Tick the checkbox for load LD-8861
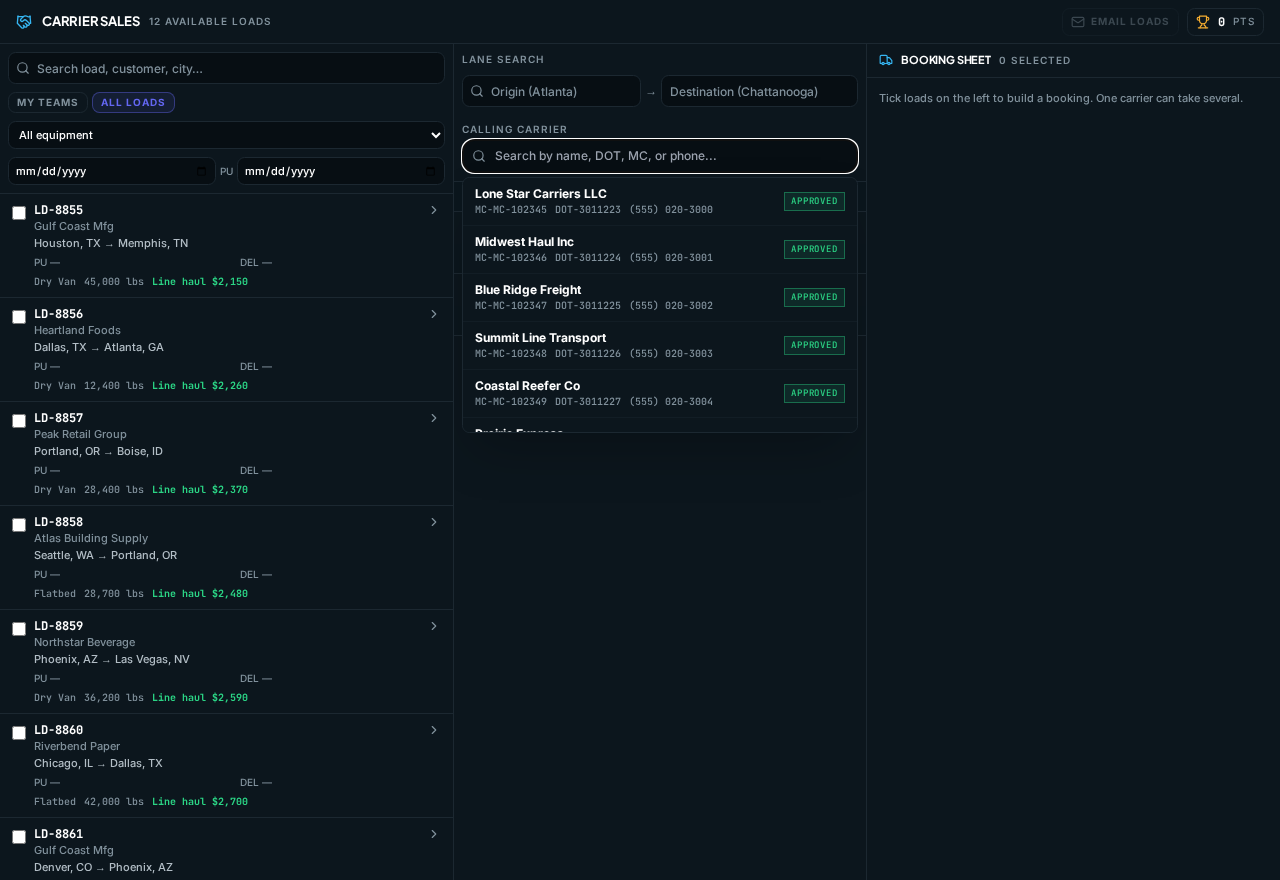Image resolution: width=1280 pixels, height=880 pixels. [x=19, y=837]
